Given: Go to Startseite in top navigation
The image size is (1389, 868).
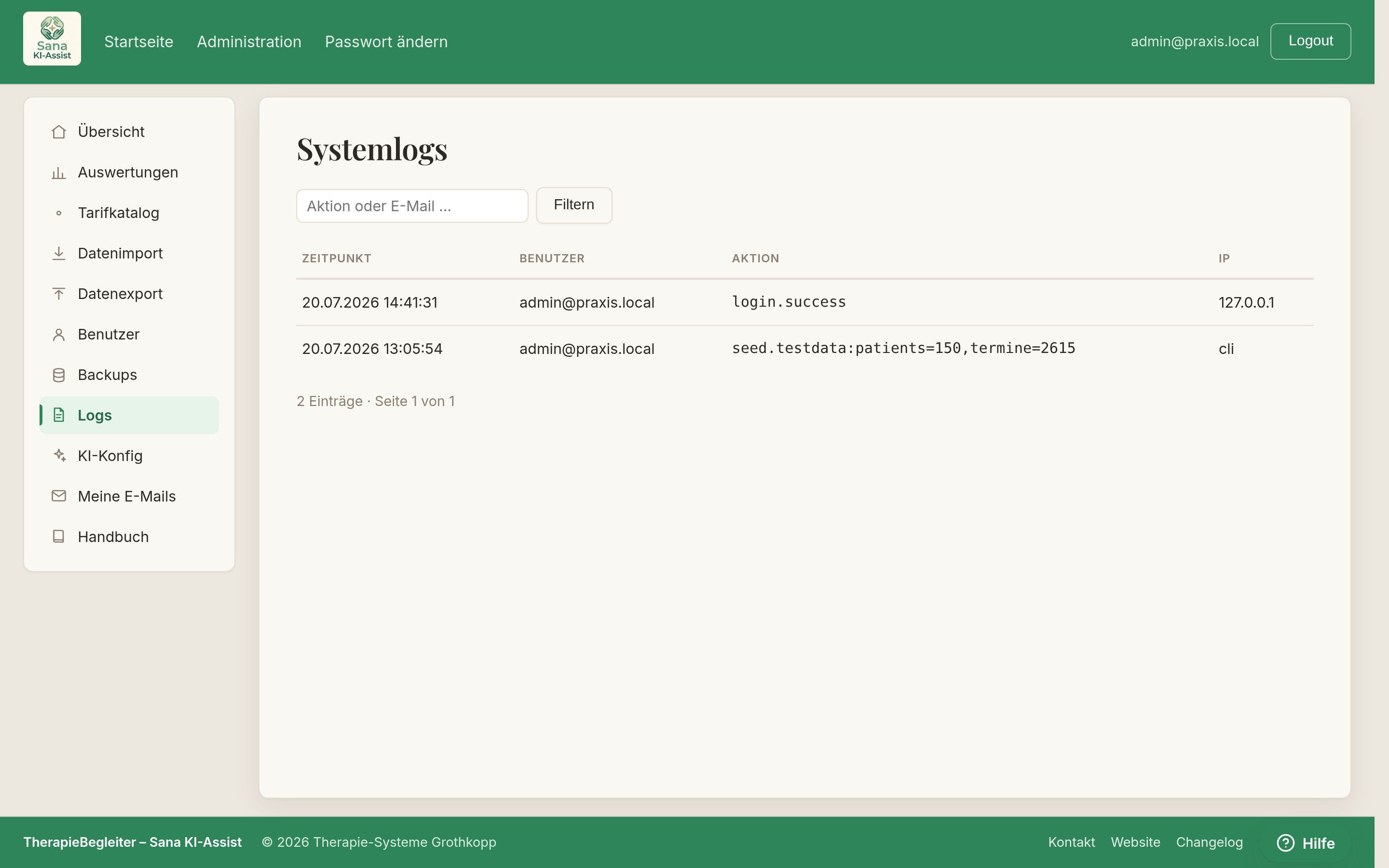Looking at the screenshot, I should tap(139, 41).
